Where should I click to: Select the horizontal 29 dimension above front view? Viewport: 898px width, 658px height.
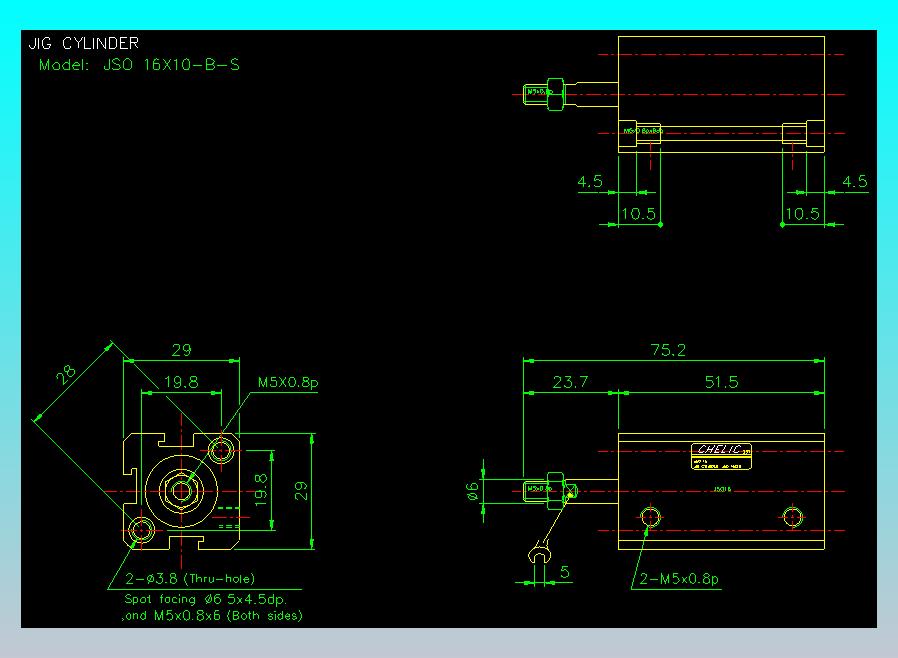click(182, 350)
